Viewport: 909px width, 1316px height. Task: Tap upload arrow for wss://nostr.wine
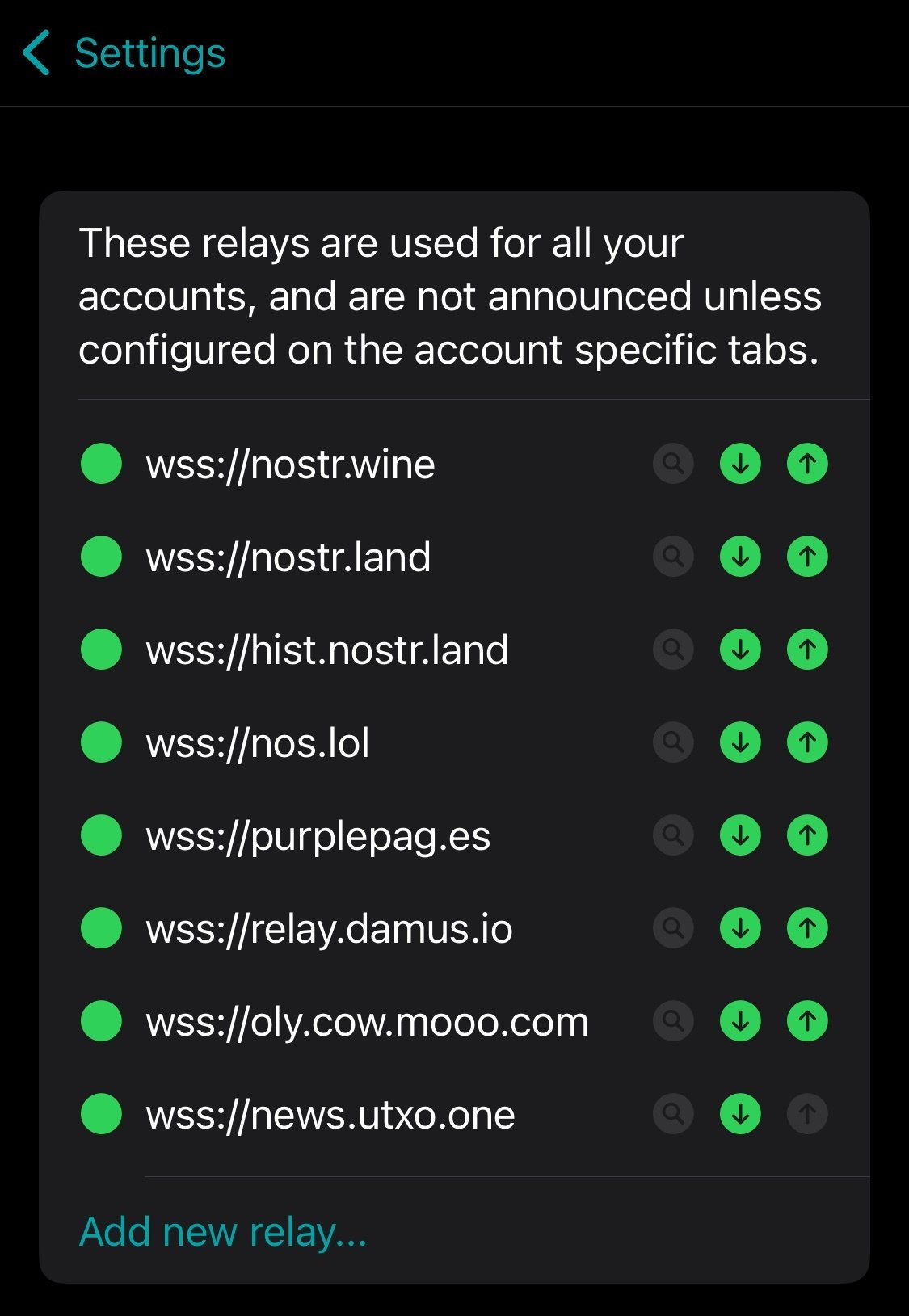[x=807, y=464]
